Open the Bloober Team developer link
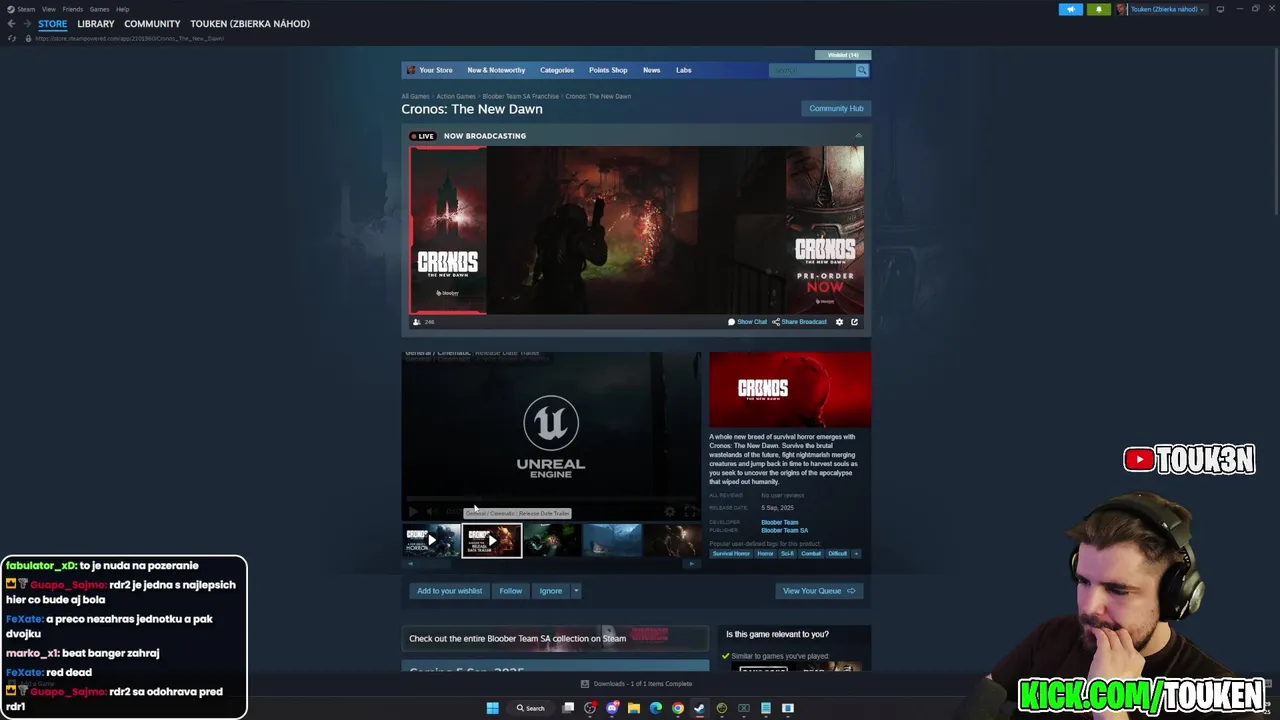The width and height of the screenshot is (1280, 720). pyautogui.click(x=780, y=522)
